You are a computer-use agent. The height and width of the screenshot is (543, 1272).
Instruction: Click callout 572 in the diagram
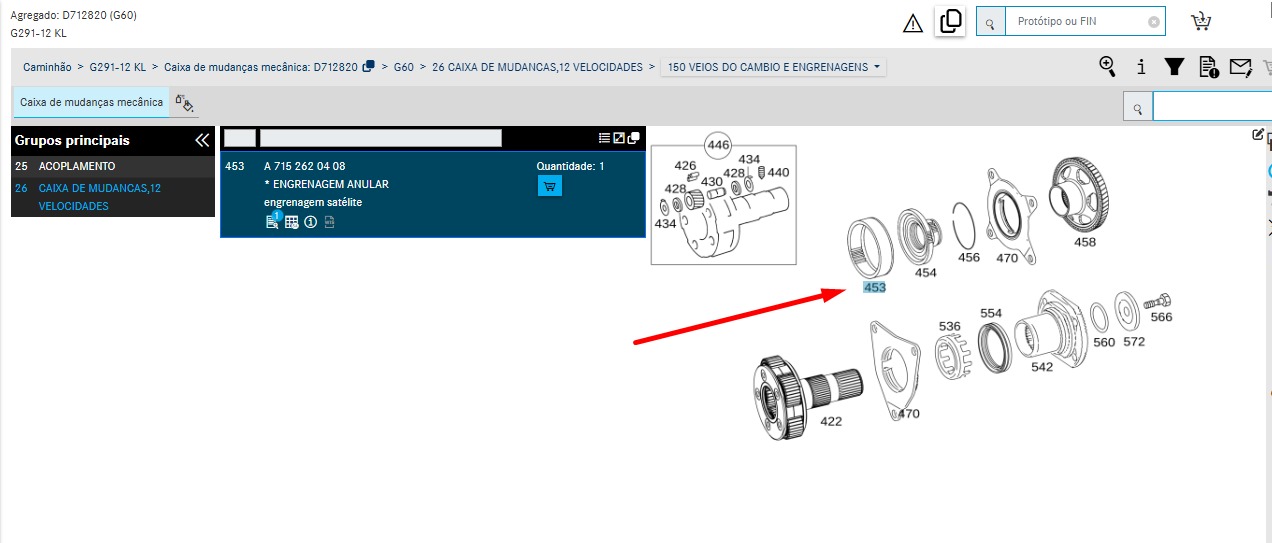pos(1134,342)
